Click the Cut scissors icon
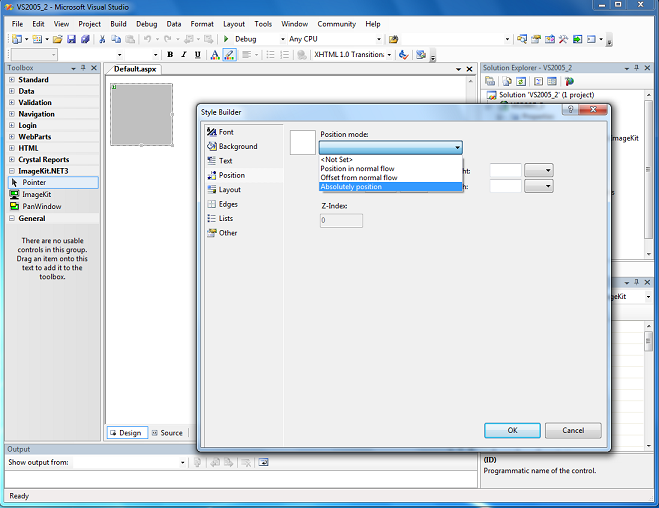 pyautogui.click(x=102, y=39)
